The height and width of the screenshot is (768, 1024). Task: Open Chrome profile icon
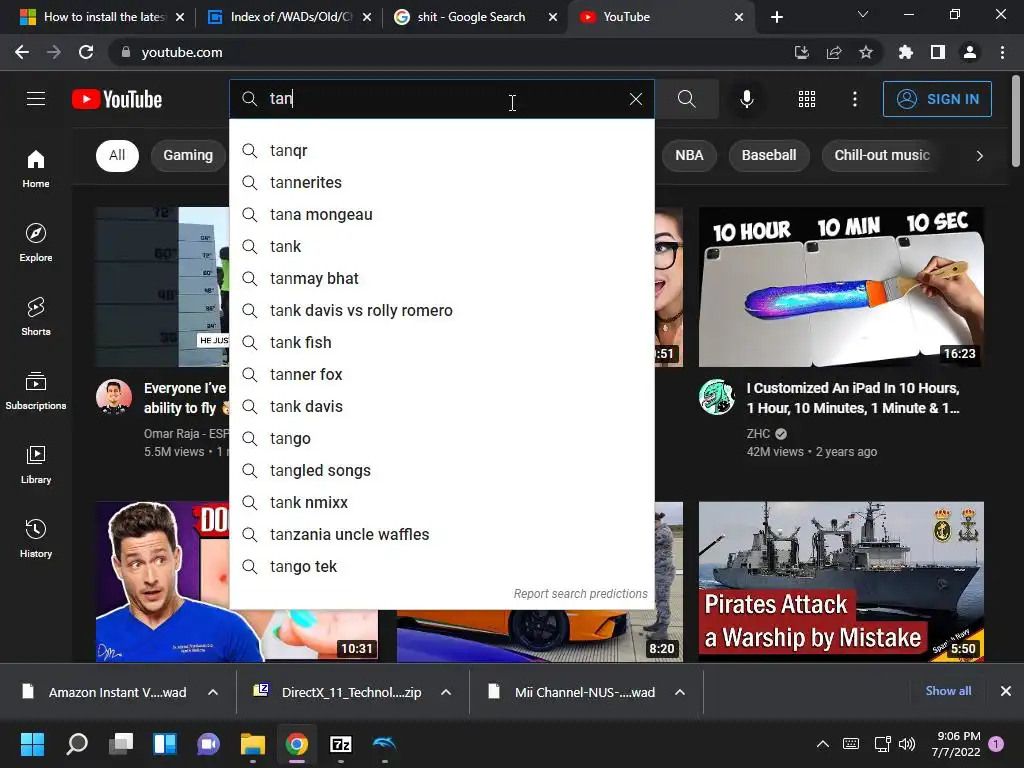969,52
